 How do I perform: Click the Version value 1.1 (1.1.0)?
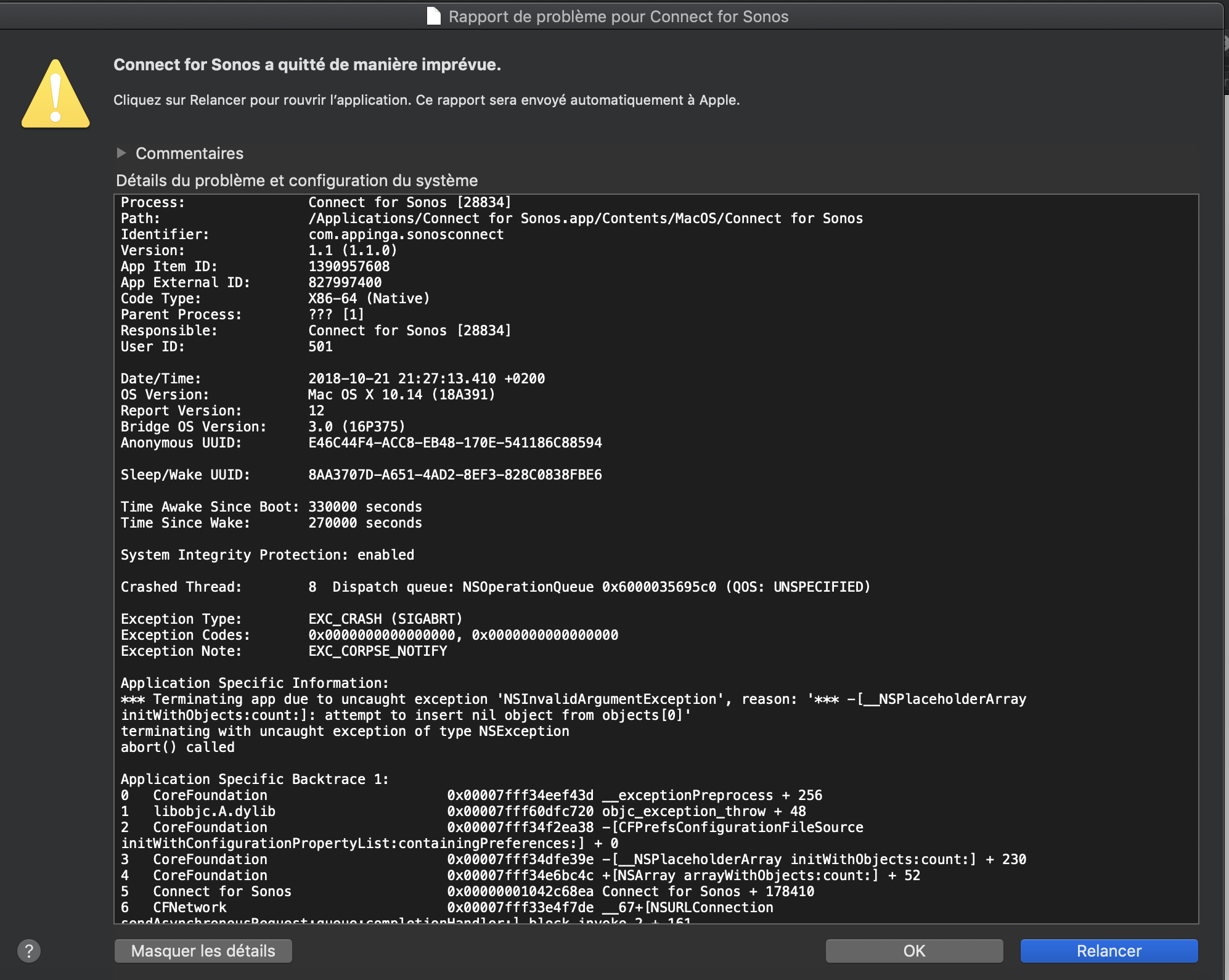point(353,250)
